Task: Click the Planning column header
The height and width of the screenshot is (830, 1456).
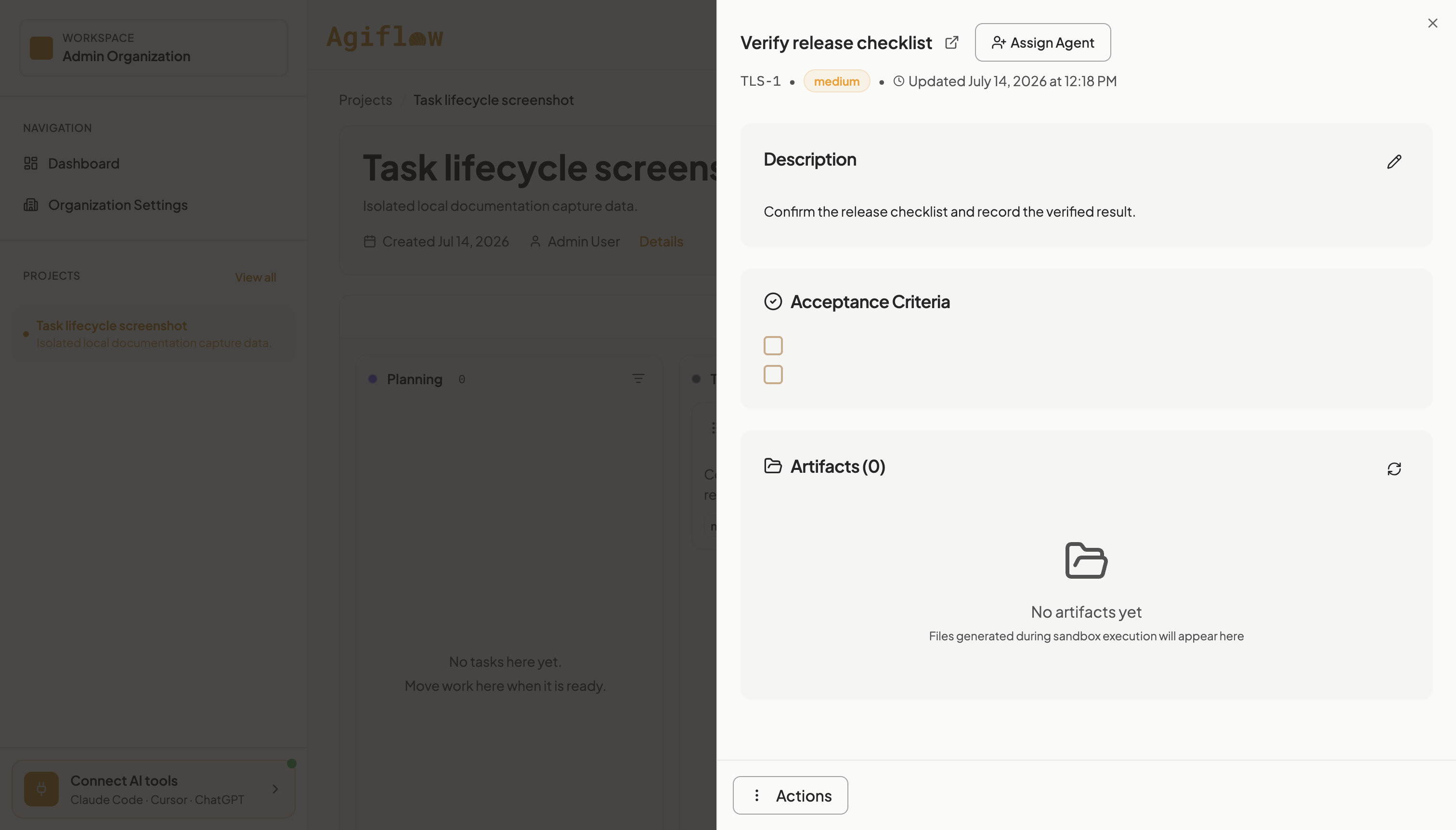Action: click(415, 379)
